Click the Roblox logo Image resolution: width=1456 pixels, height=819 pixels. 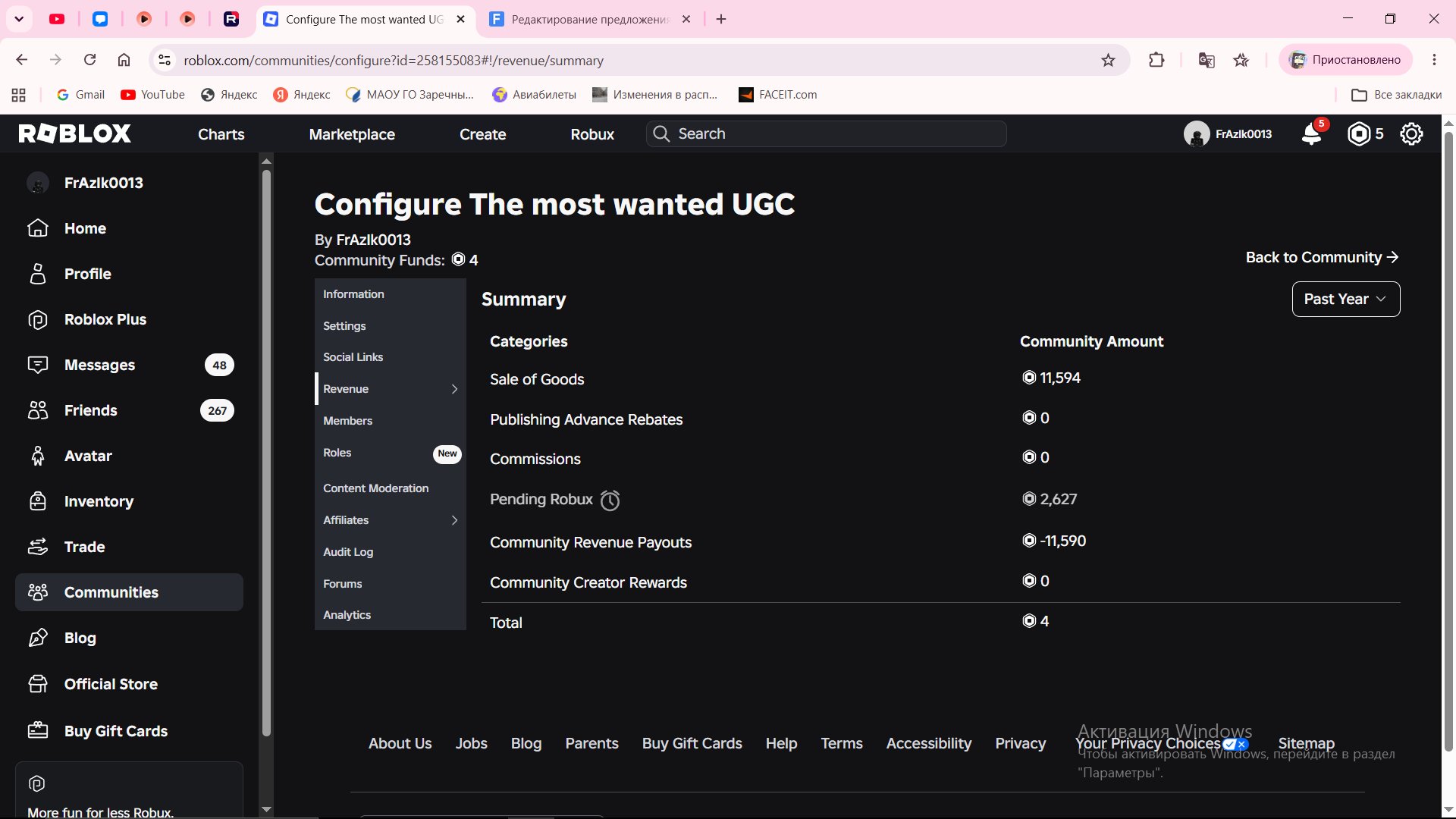[x=74, y=133]
